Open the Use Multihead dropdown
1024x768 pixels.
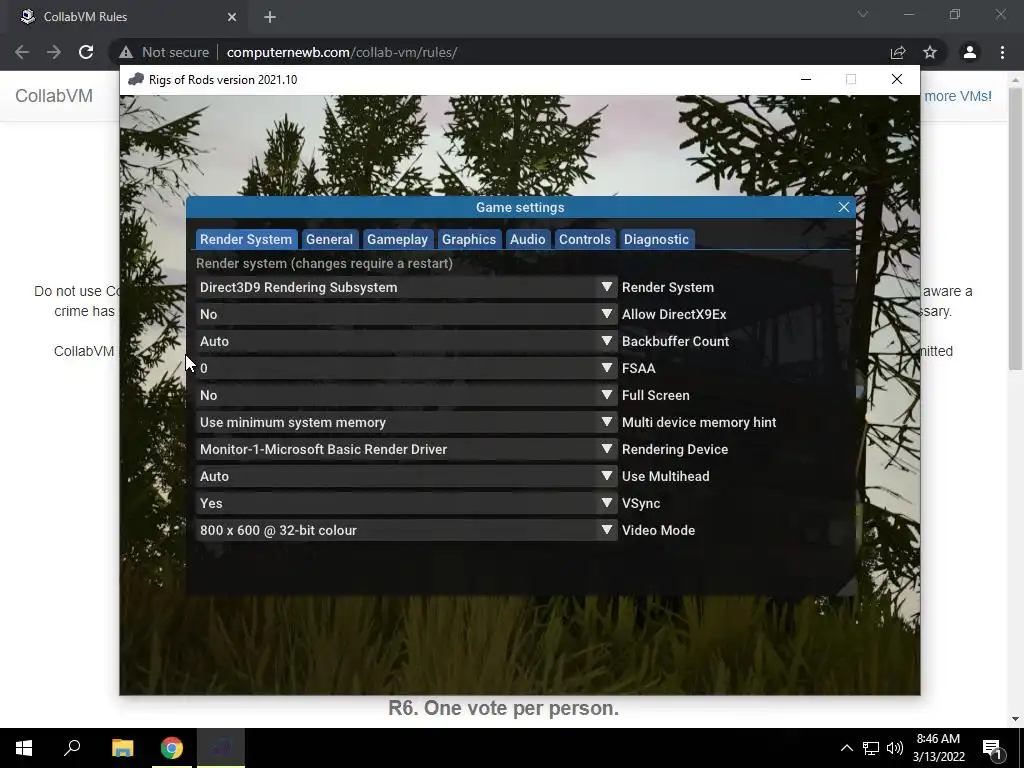406,476
